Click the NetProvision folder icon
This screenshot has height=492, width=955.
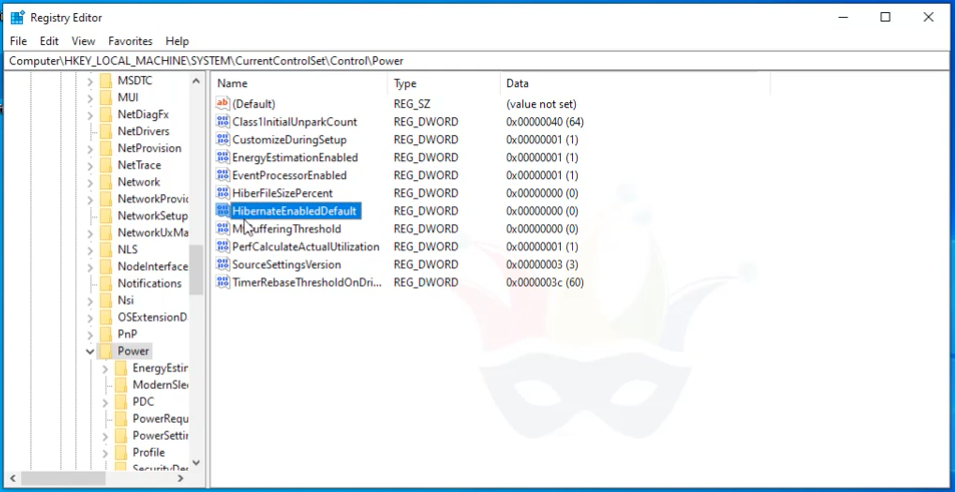pos(107,148)
